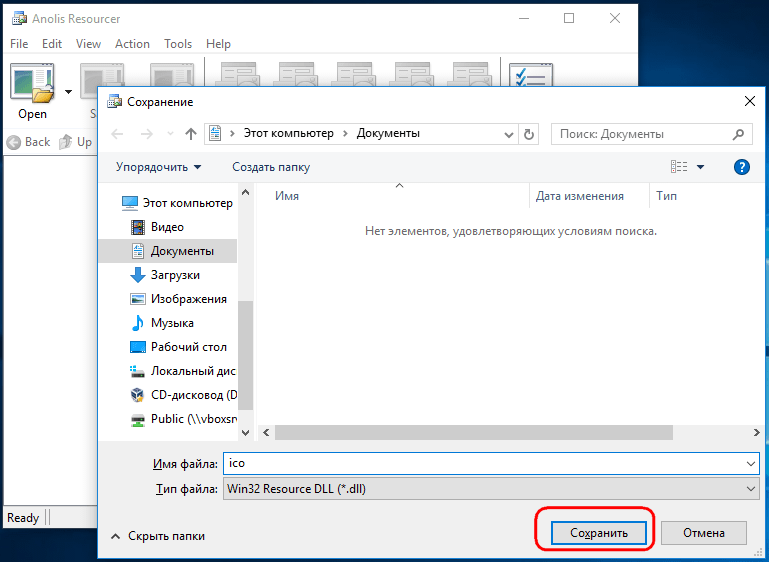Click the Up navigation icon in Anolis Resourcer
The height and width of the screenshot is (562, 769).
tap(66, 142)
